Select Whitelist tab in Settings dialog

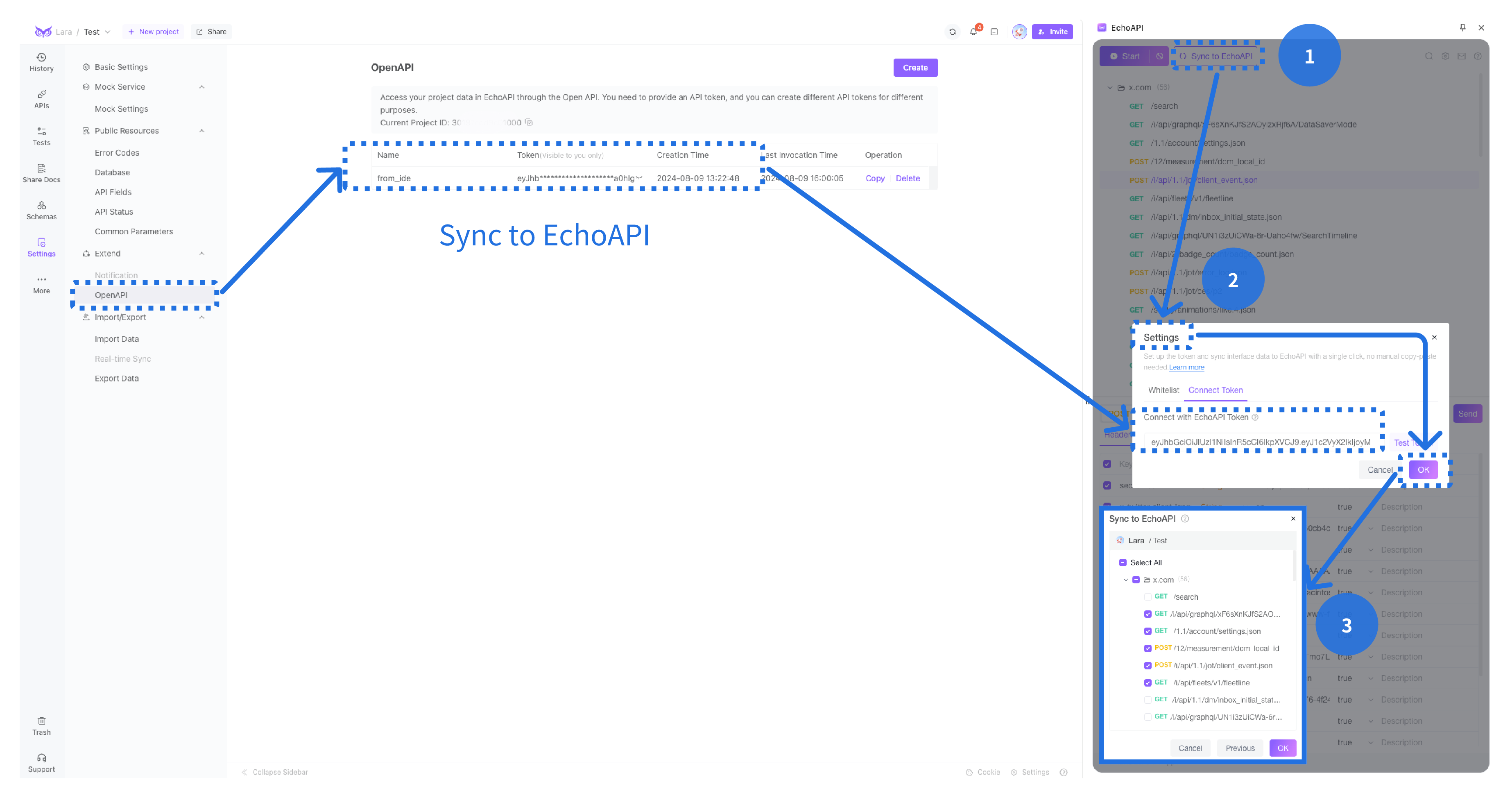(1163, 390)
